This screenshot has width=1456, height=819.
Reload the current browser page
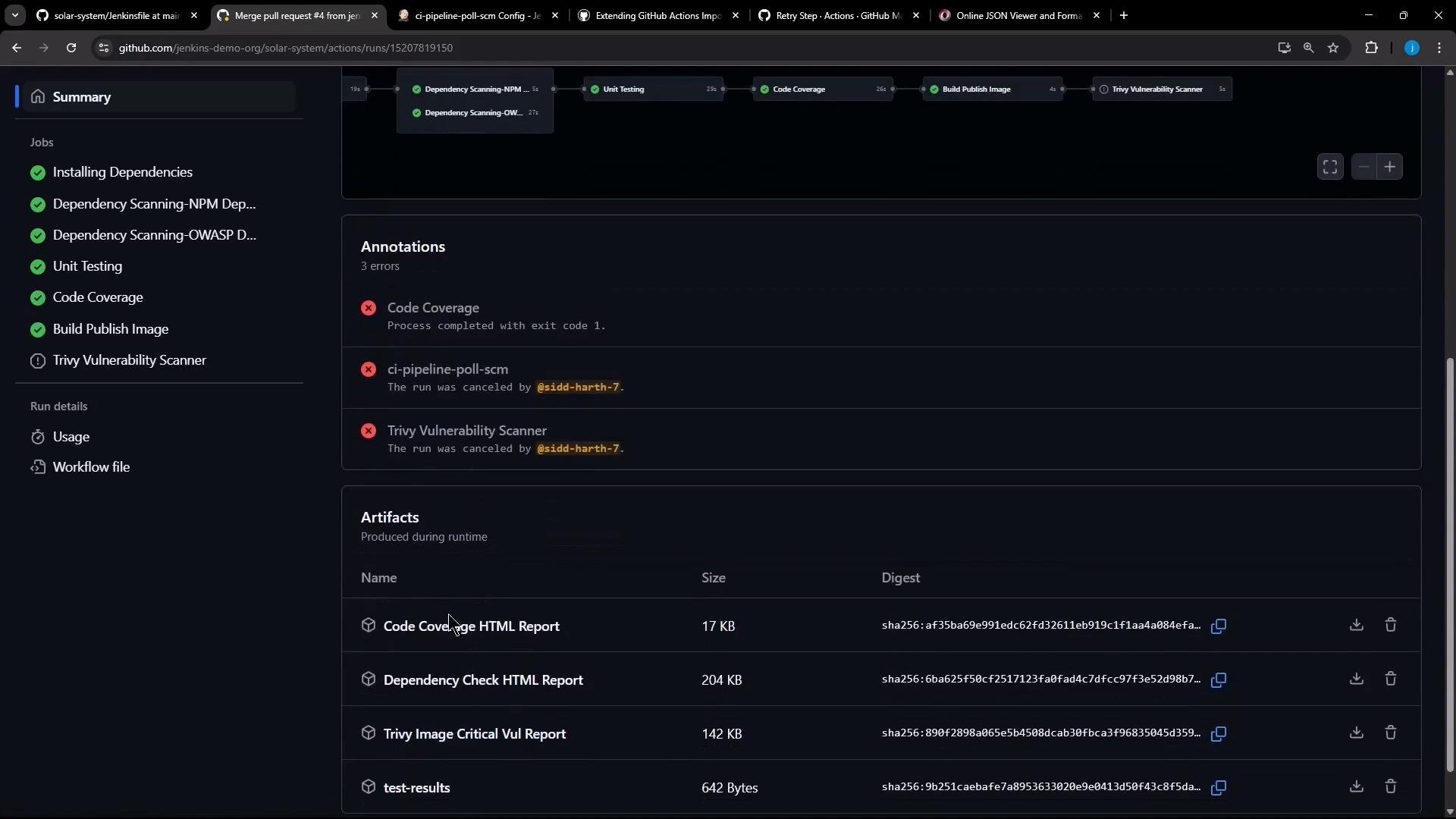coord(71,48)
